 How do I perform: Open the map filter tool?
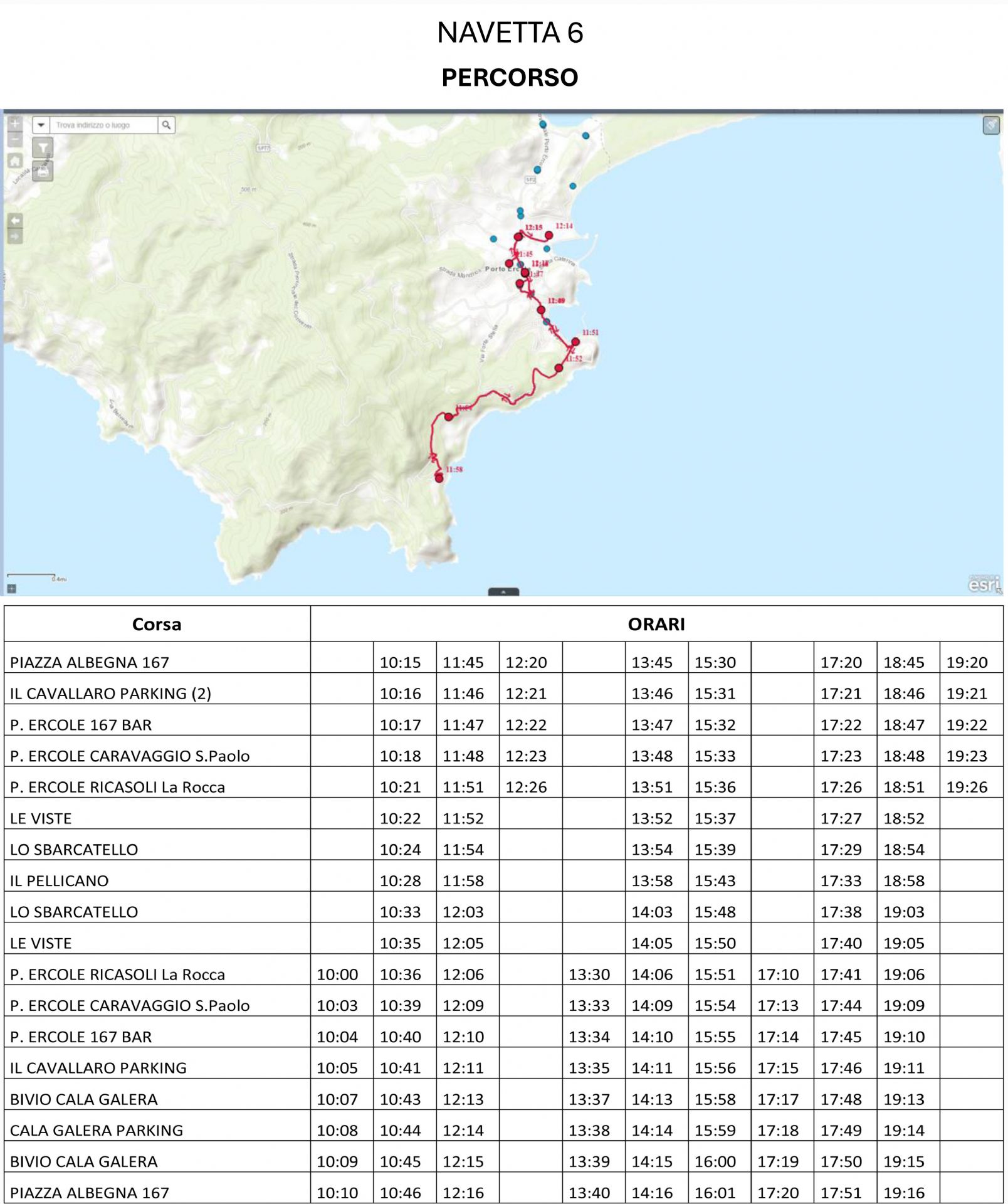[43, 149]
